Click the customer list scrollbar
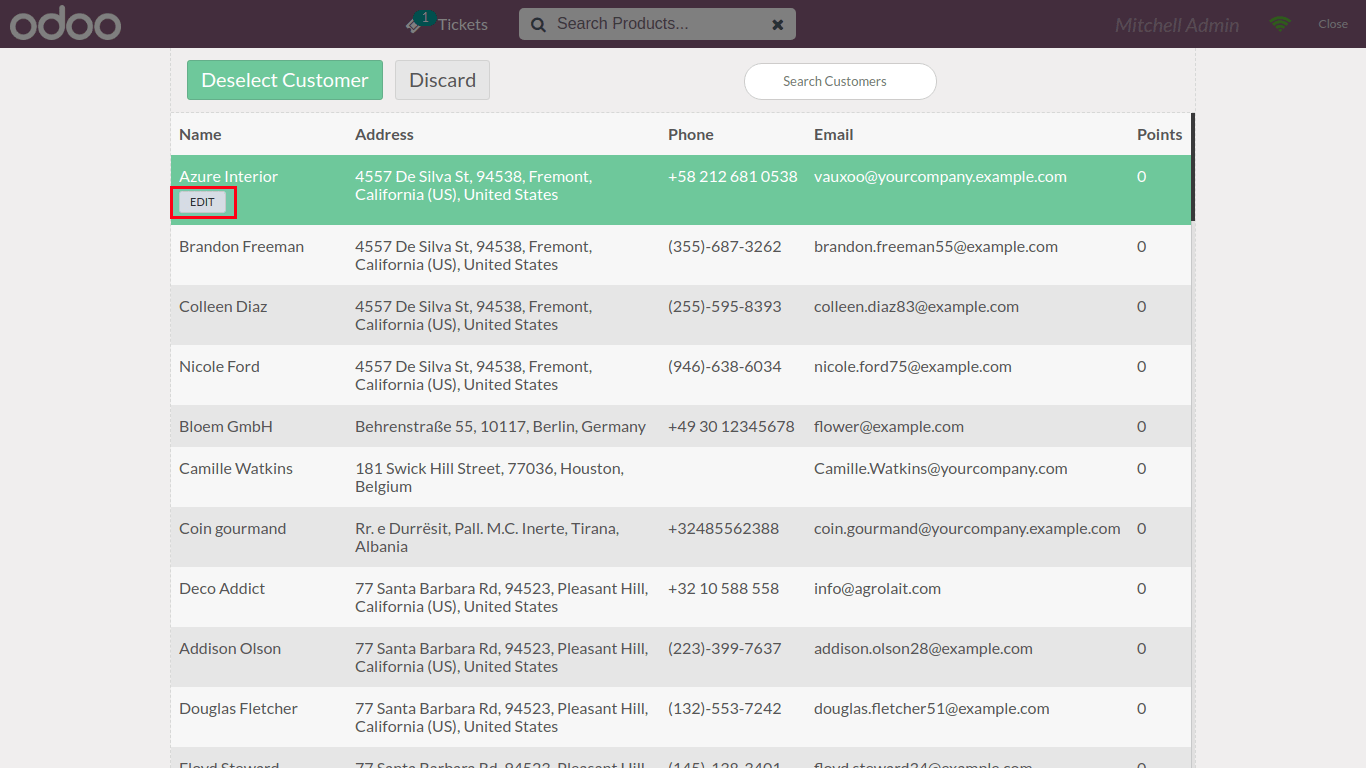 click(1193, 167)
